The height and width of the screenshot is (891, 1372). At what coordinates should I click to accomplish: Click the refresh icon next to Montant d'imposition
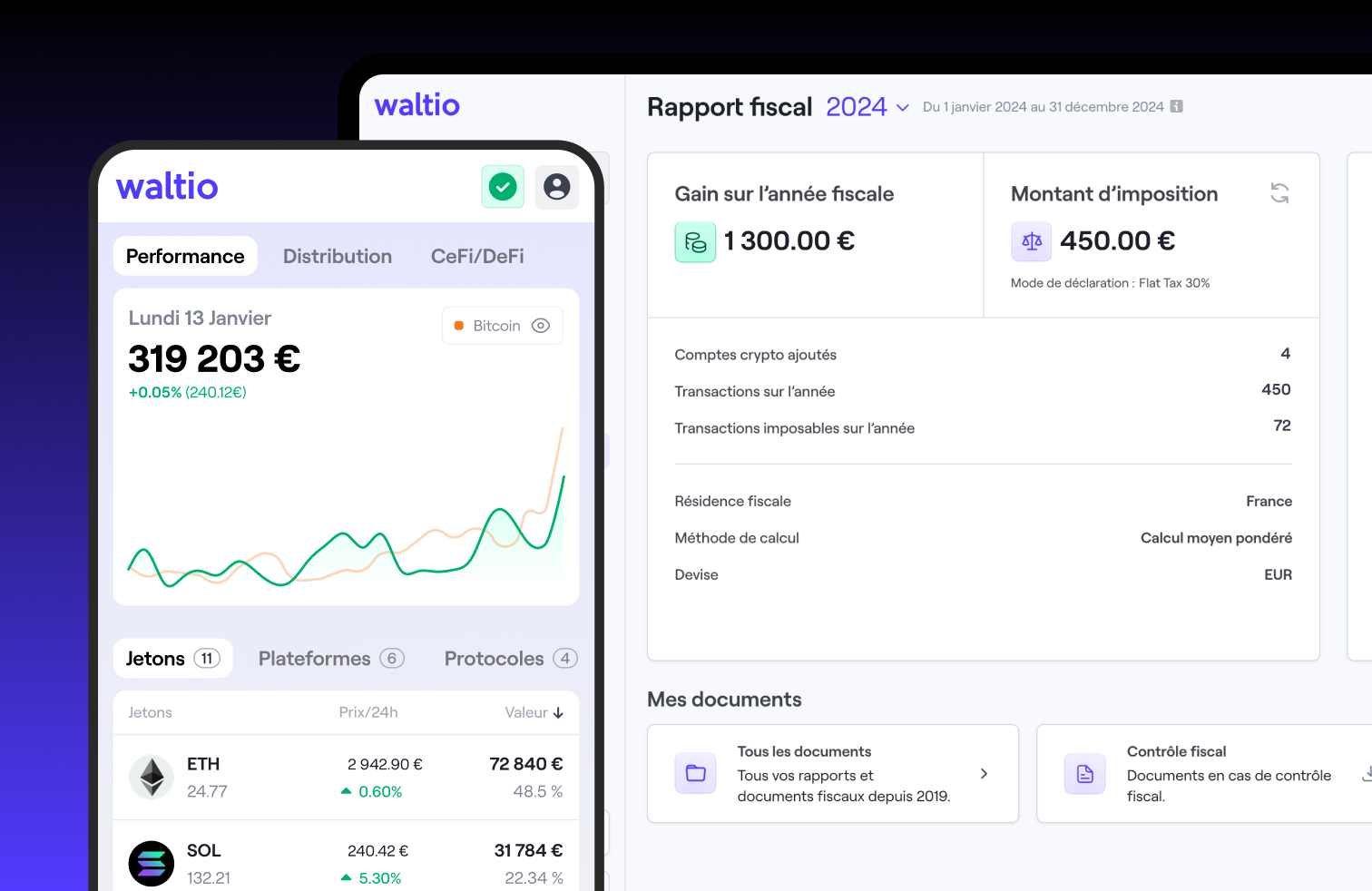point(1279,193)
